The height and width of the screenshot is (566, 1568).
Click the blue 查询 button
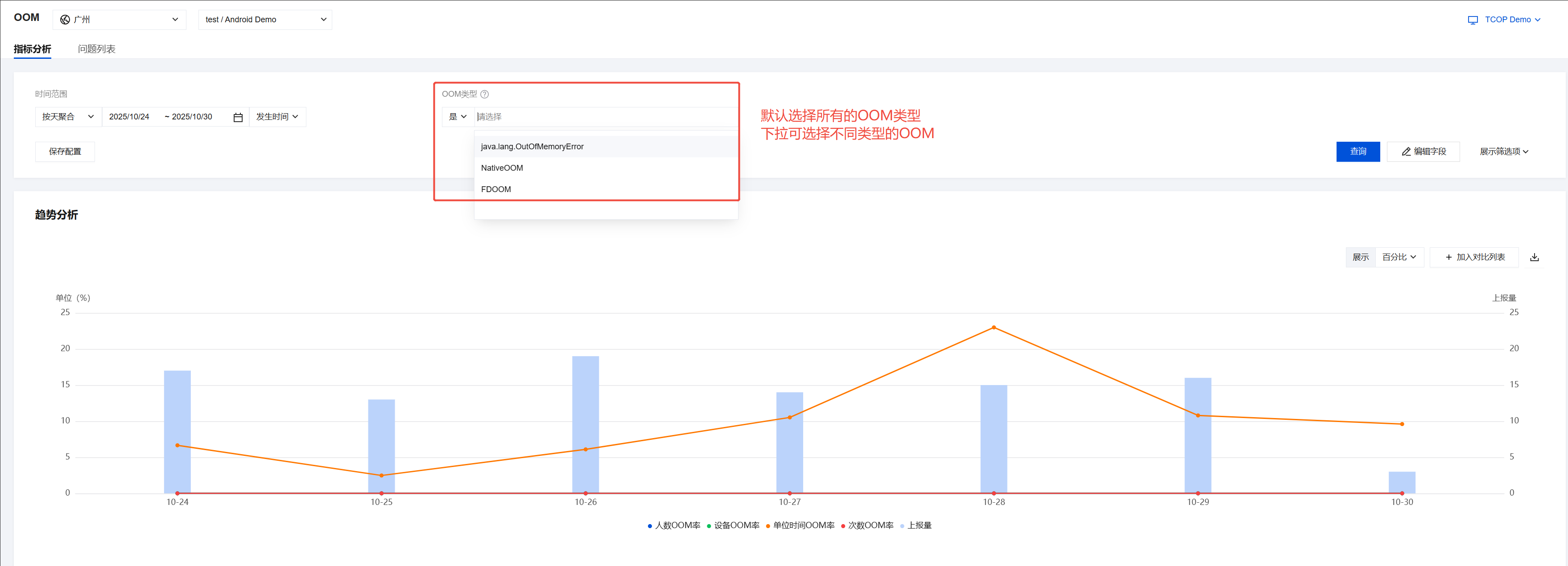[x=1358, y=152]
